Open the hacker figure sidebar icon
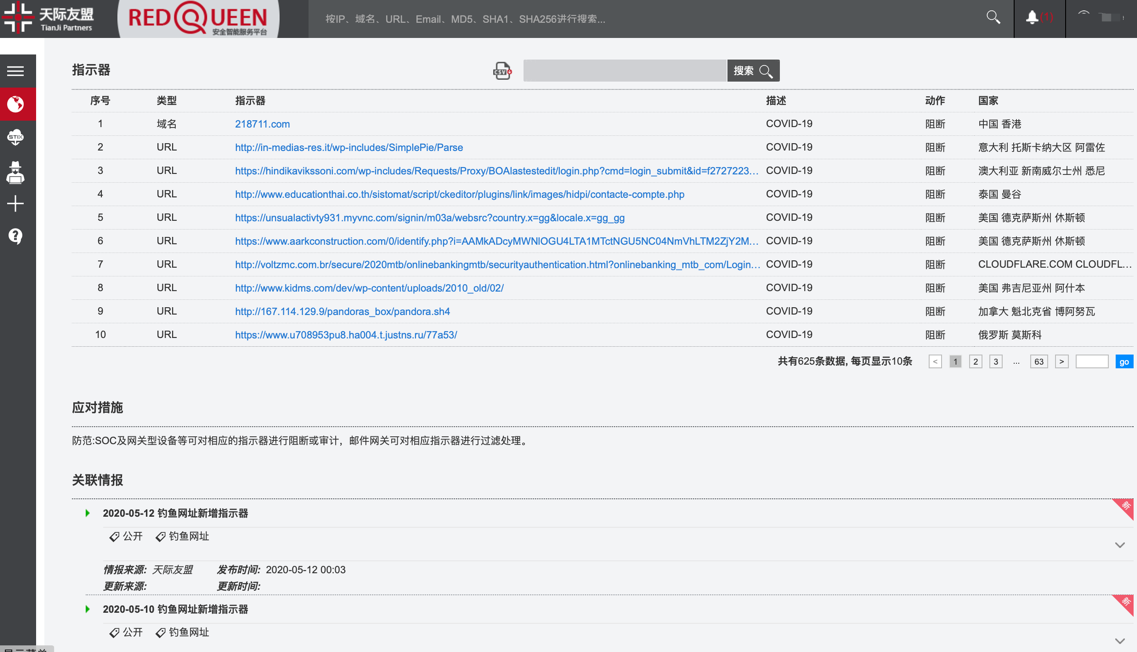1137x652 pixels. pyautogui.click(x=15, y=172)
